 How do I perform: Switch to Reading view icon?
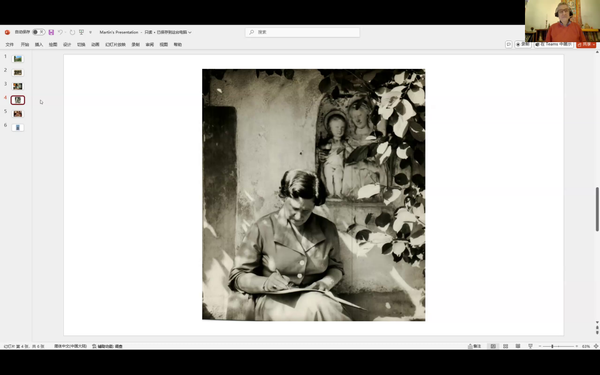tap(518, 346)
